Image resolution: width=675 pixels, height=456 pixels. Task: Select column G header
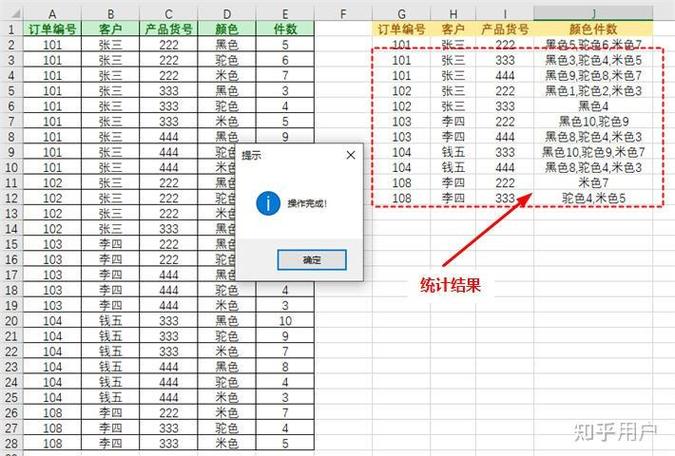tap(401, 14)
